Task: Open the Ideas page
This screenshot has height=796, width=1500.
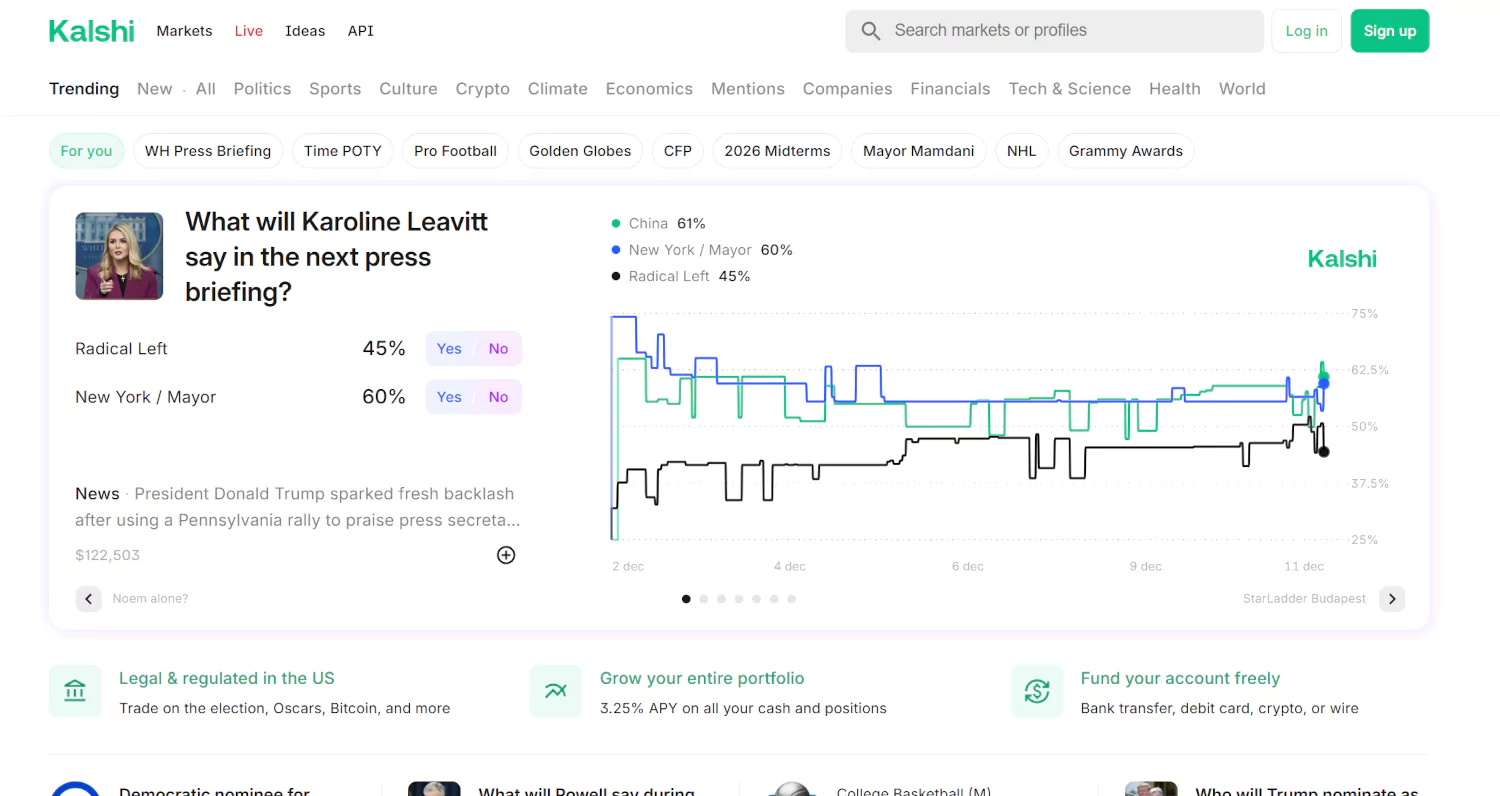Action: (x=305, y=31)
